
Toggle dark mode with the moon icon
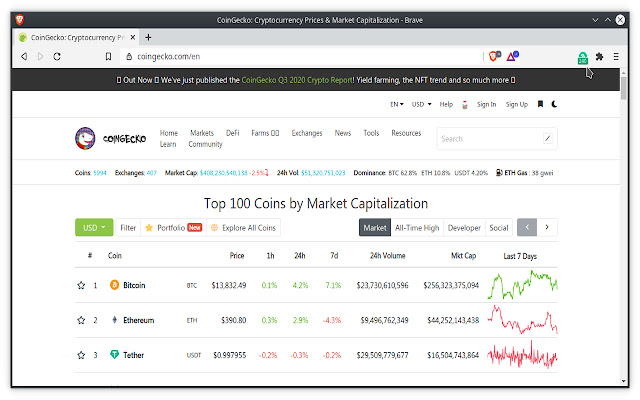(554, 104)
